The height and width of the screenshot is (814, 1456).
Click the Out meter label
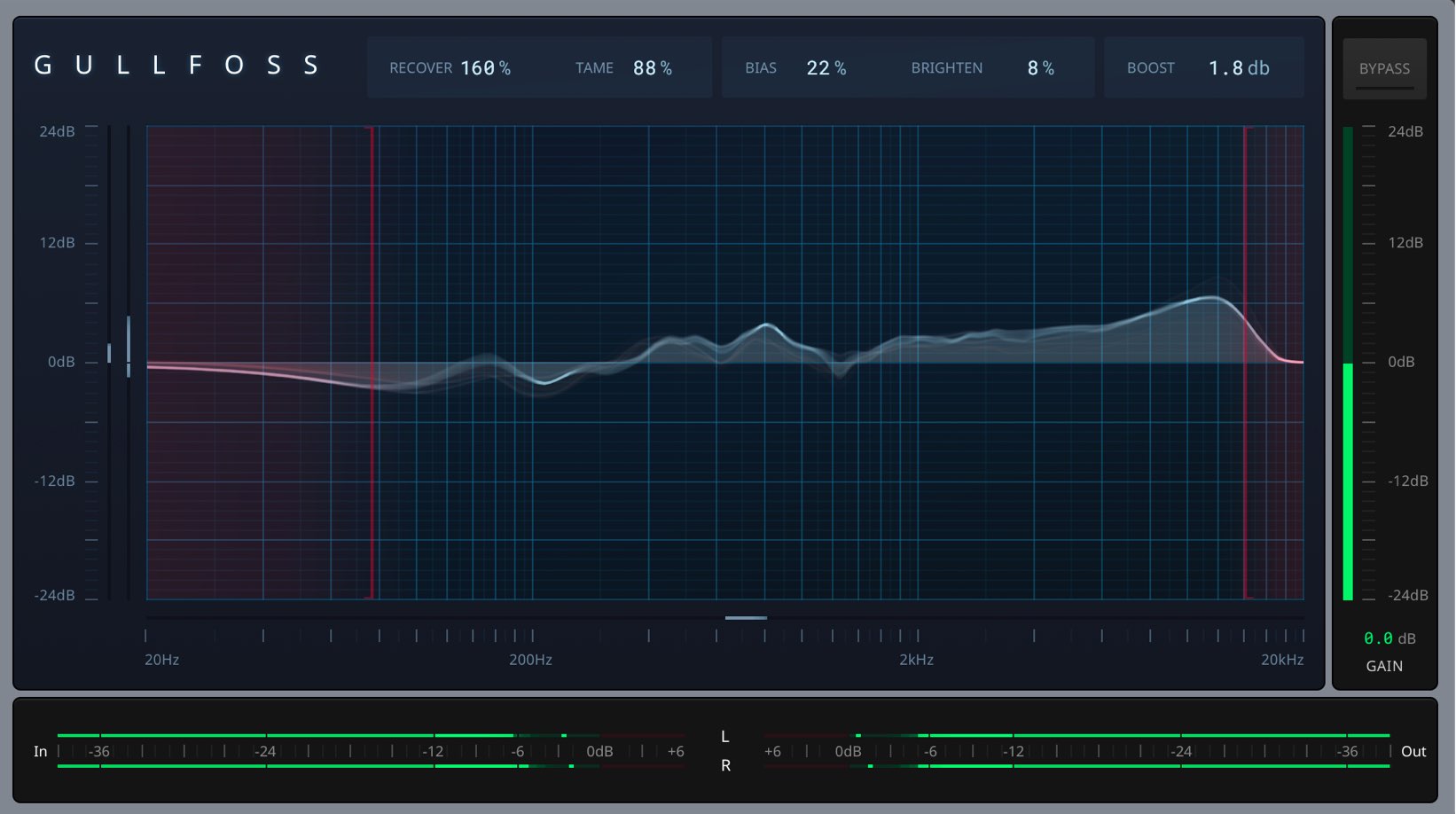click(1413, 751)
